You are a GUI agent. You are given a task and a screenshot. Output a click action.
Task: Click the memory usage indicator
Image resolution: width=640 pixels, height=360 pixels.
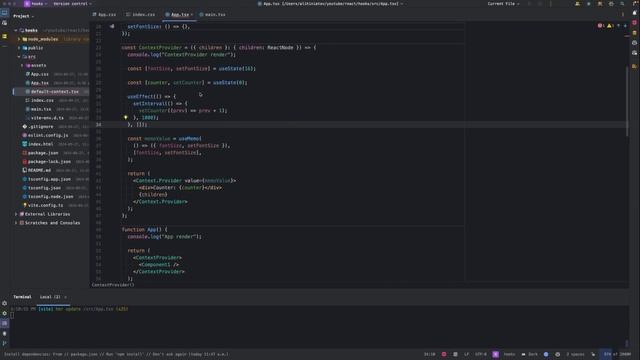pos(617,354)
